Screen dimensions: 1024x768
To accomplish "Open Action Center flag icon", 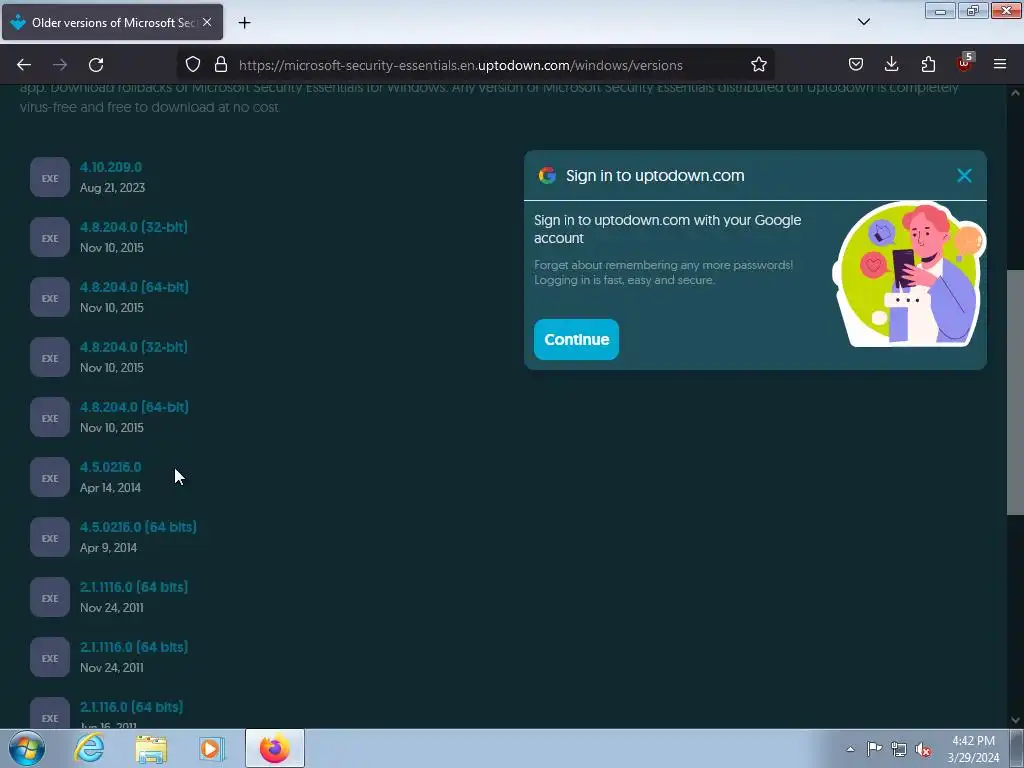I will point(874,749).
